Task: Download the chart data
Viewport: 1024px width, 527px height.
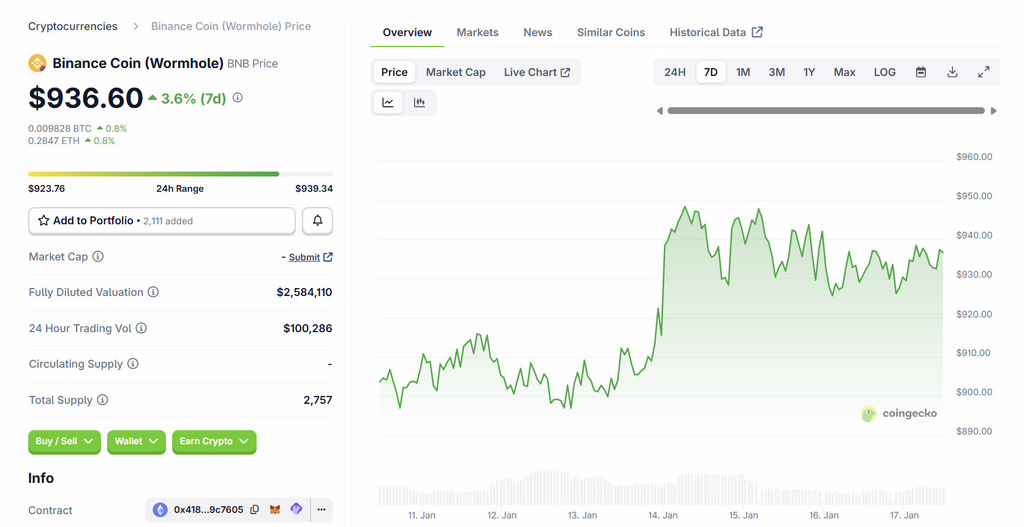Action: (x=952, y=72)
